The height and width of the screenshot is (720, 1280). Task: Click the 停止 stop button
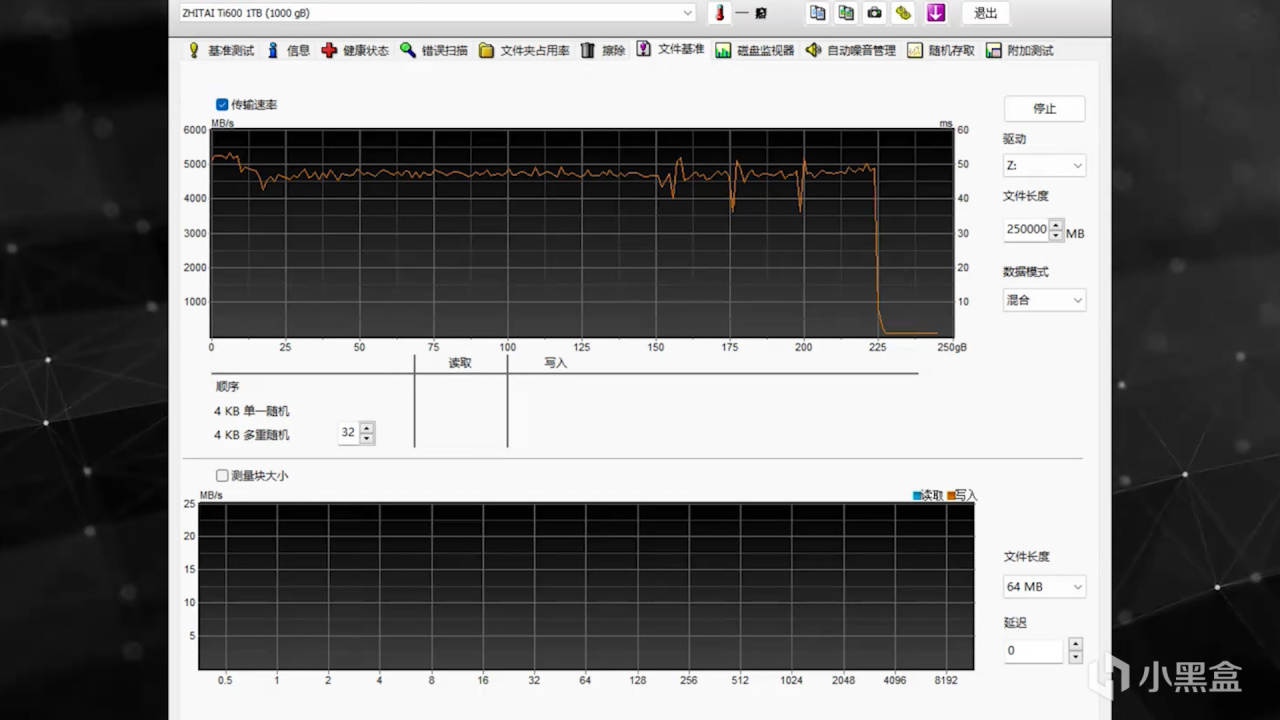(1044, 109)
